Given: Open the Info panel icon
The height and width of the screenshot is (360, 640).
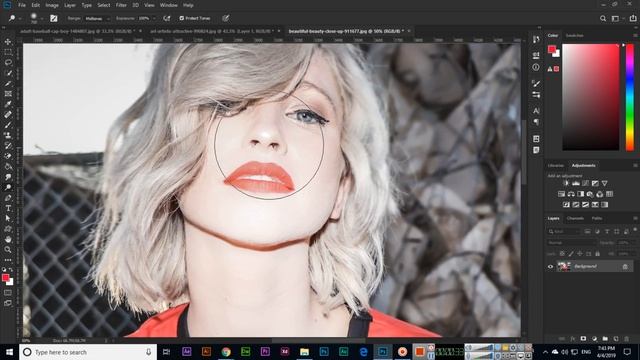Looking at the screenshot, I should click(x=536, y=67).
